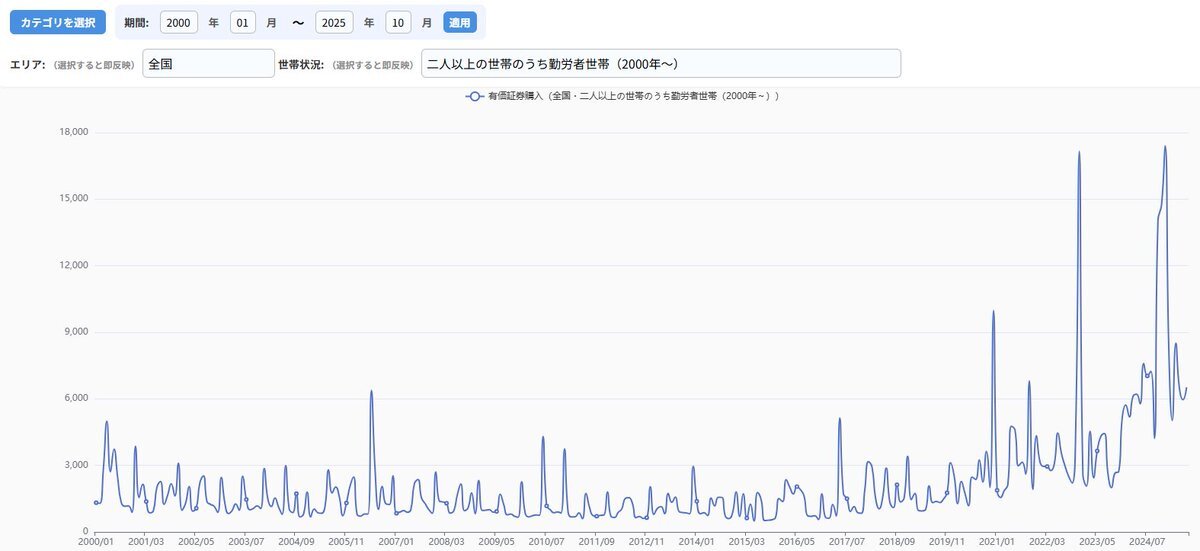Expand the 世帯状況 household type dropdown
Screen dimensions: 1200x551
(660, 63)
